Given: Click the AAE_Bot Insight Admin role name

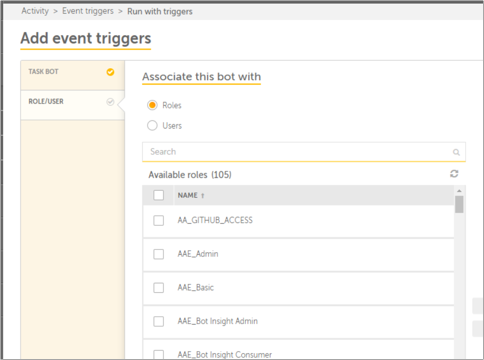Looking at the screenshot, I should point(218,321).
